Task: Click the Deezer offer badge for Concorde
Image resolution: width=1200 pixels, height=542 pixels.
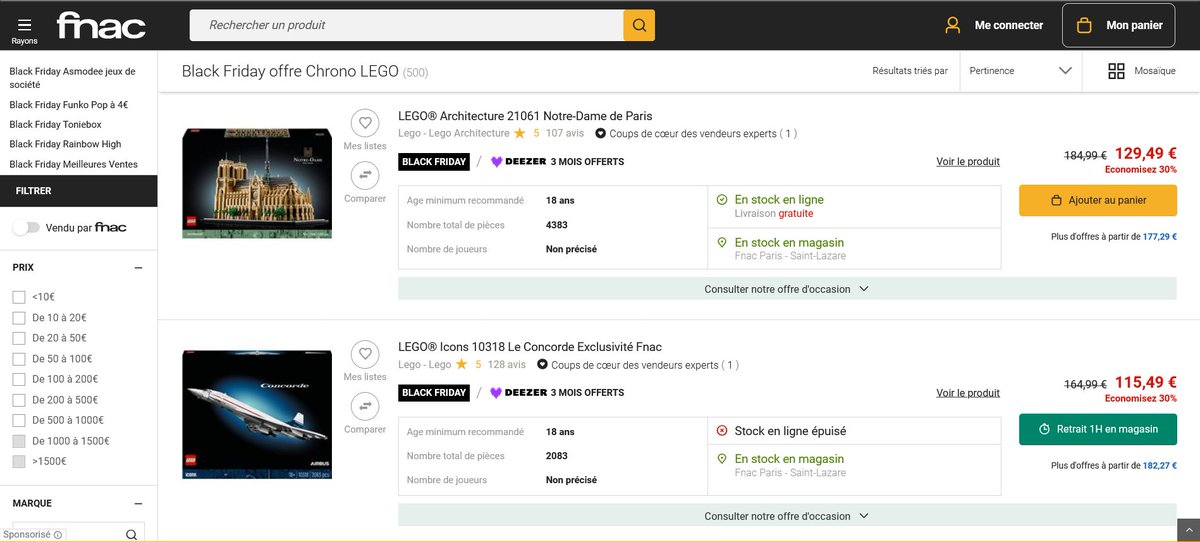Action: [x=557, y=393]
